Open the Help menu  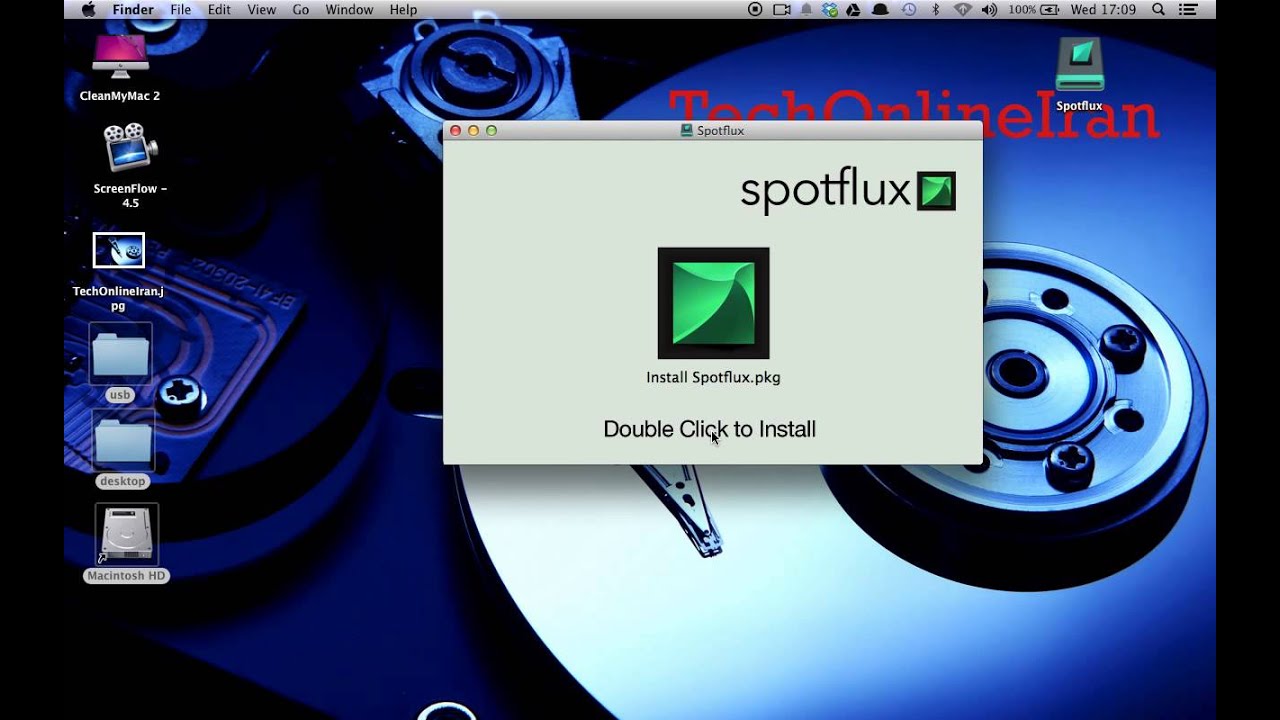click(403, 9)
